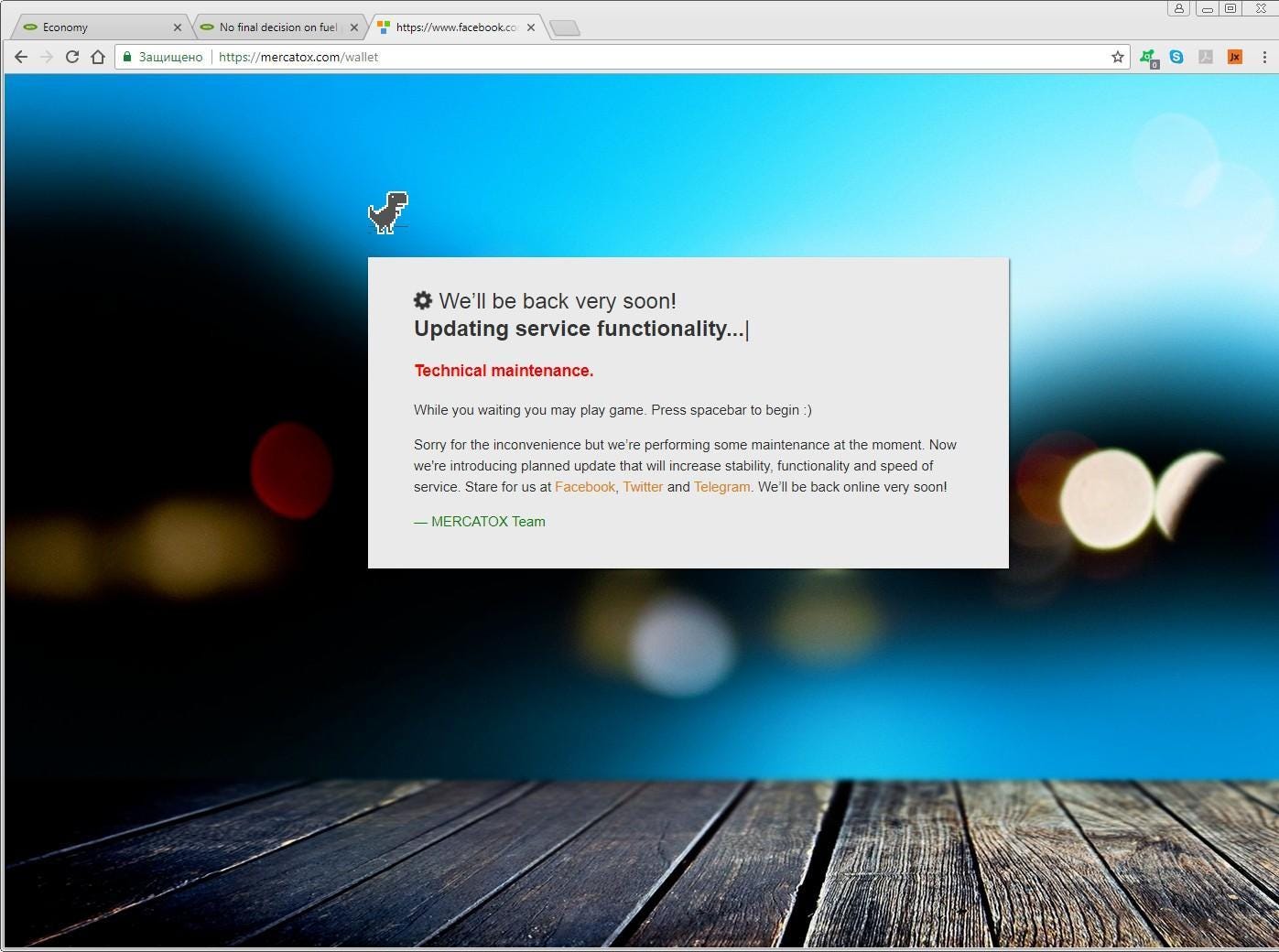Click the pixel dinosaur game character
Viewport: 1279px width, 952px height.
click(x=388, y=212)
